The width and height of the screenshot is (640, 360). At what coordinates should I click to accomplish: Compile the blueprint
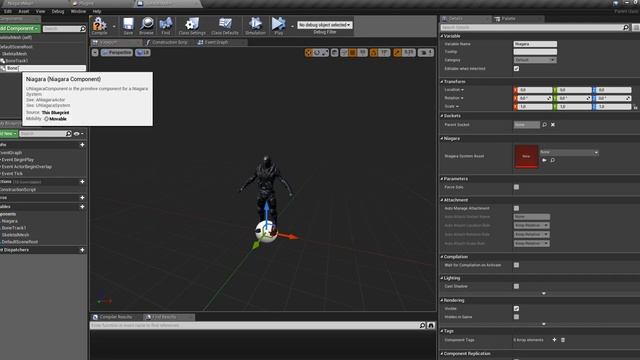tap(99, 25)
